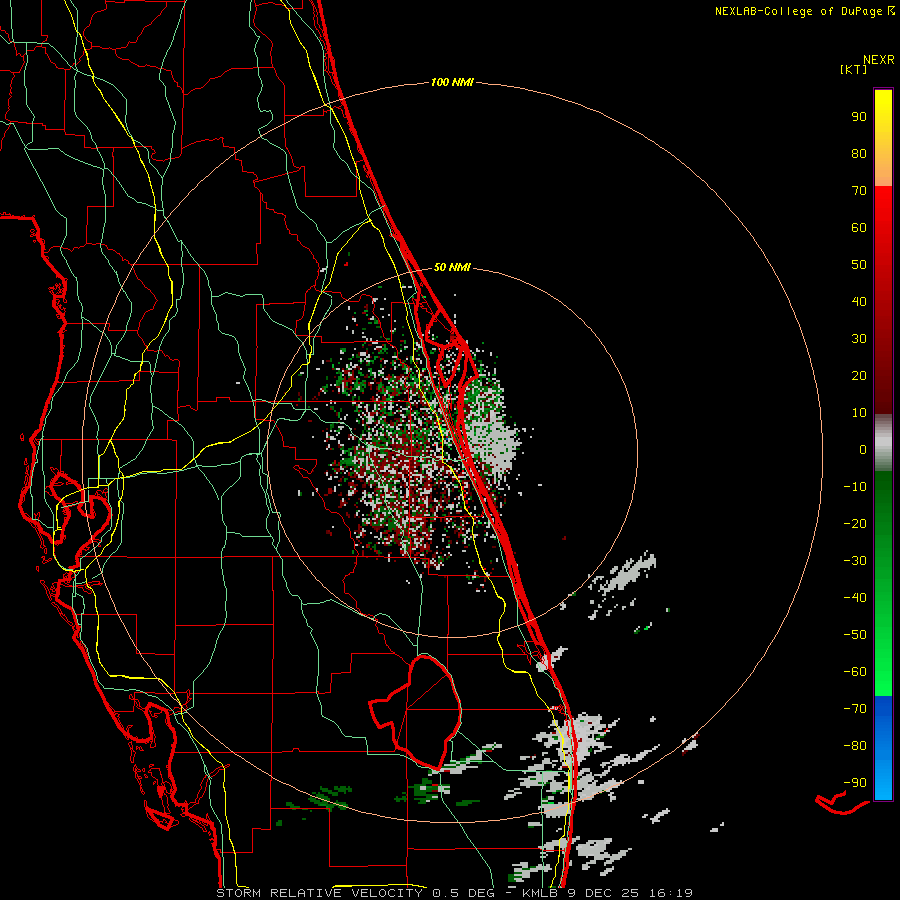Click the NEXR label above the color scale

pos(879,60)
